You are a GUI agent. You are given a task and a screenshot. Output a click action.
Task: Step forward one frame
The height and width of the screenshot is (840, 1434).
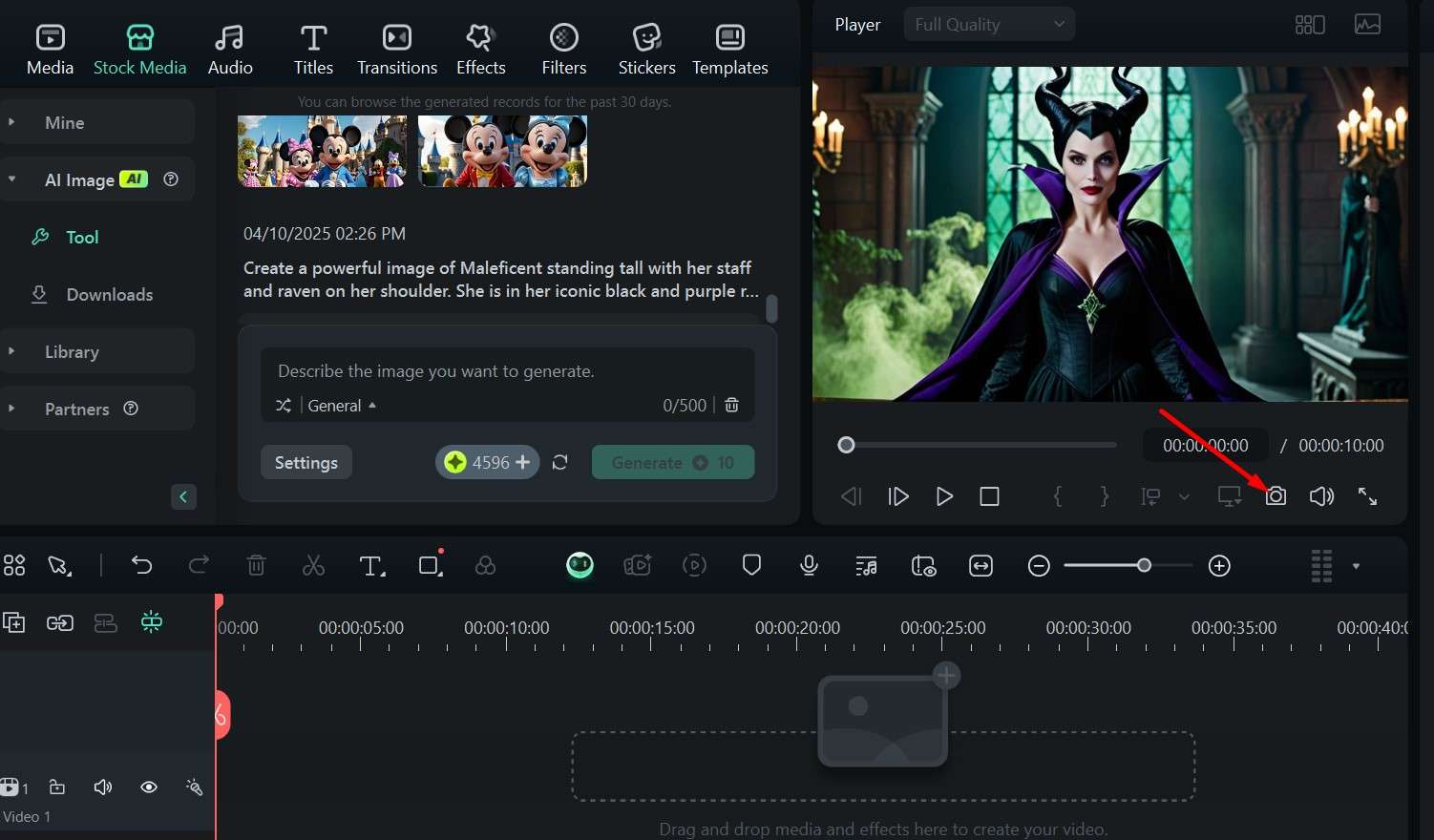point(898,496)
